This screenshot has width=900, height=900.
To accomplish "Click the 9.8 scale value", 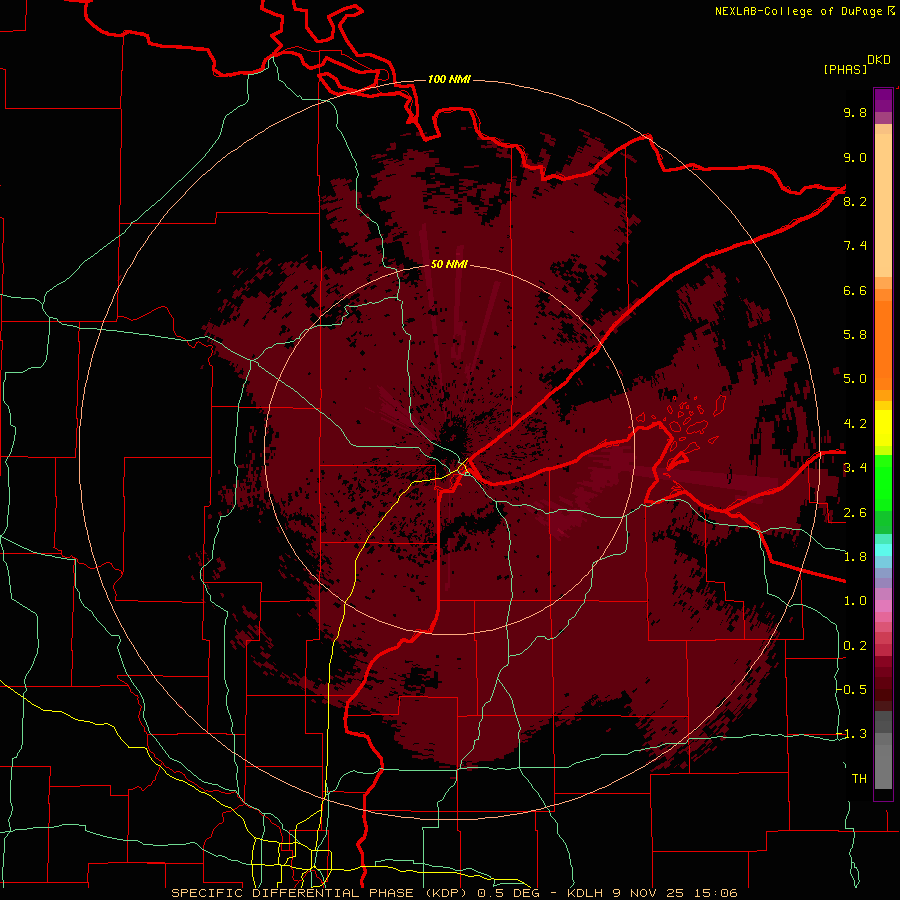I will click(x=855, y=112).
